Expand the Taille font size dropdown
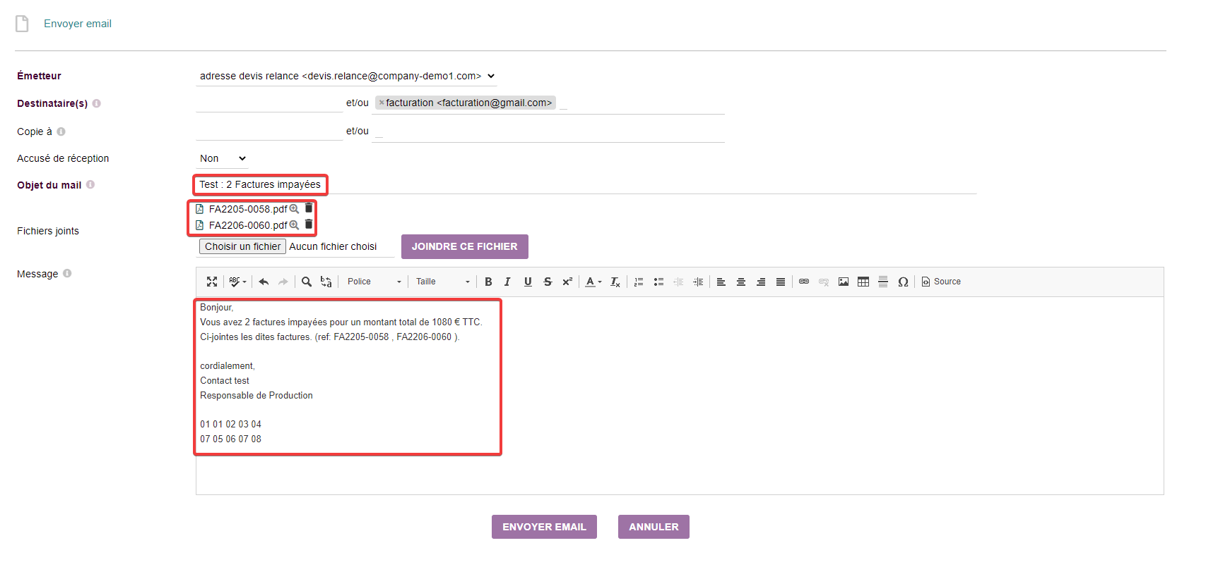Screen dimensions: 1228x567 click(x=443, y=282)
